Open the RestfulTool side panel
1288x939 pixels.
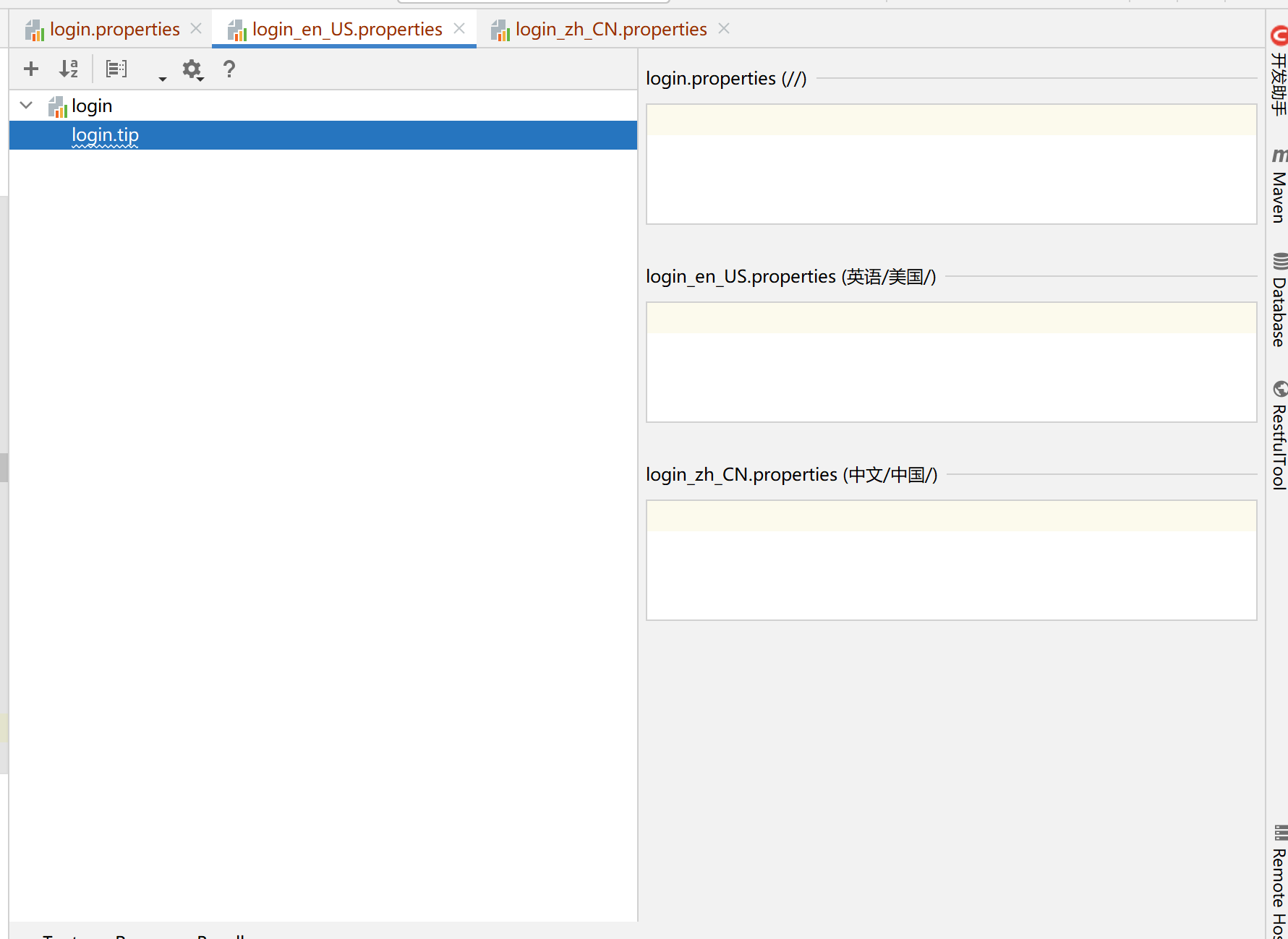(1279, 436)
